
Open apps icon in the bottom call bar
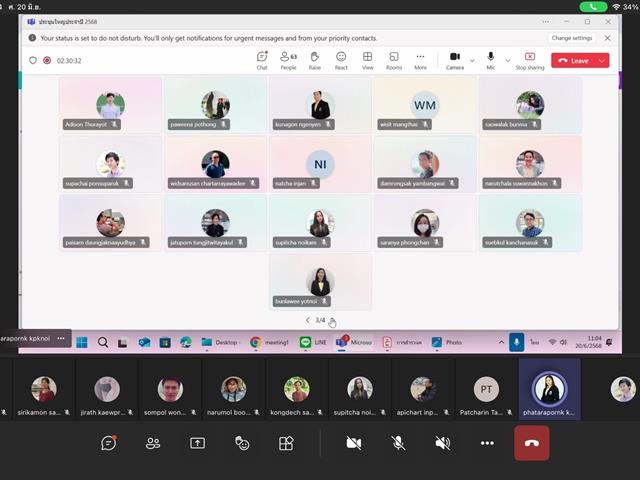coord(286,443)
